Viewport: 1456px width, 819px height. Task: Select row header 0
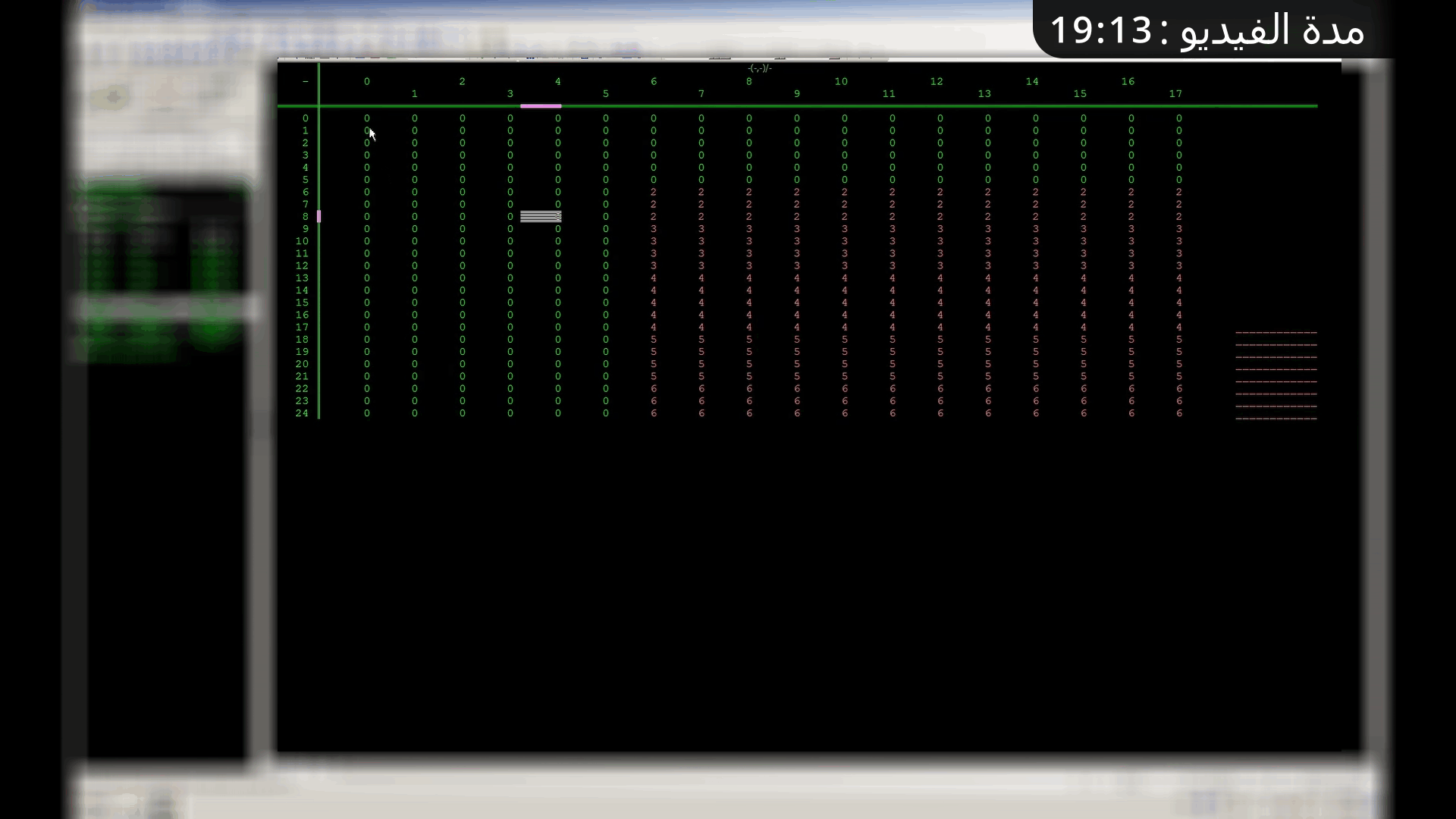(x=306, y=119)
